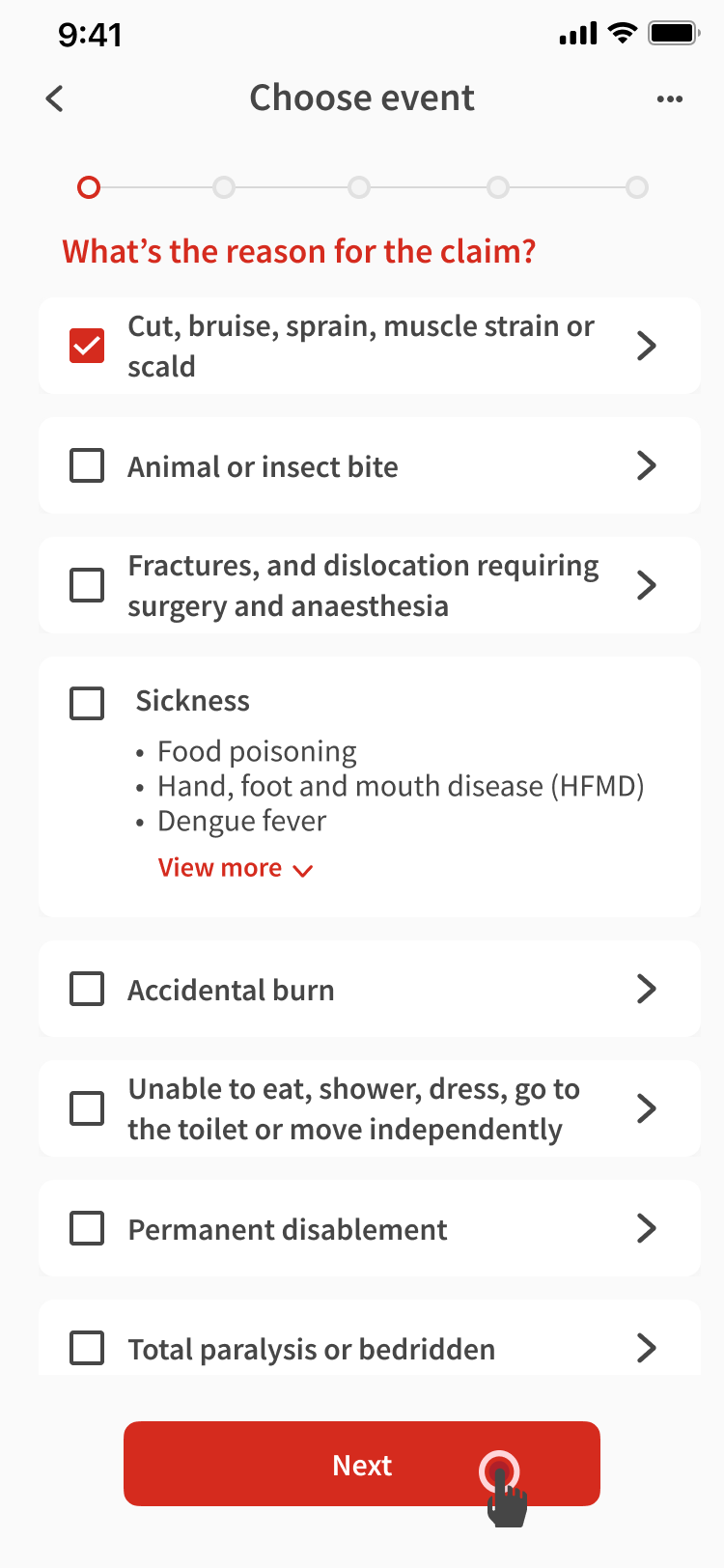Tap the battery status icon
Screen dimensions: 724x1568
673,34
